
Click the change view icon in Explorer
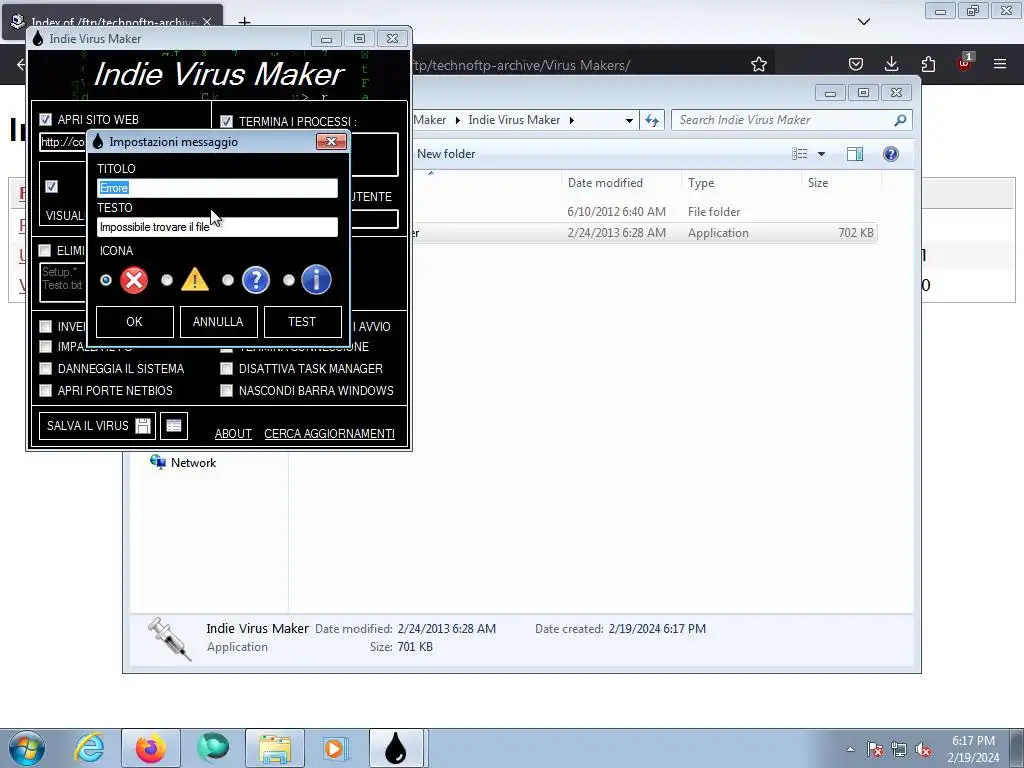click(x=800, y=154)
